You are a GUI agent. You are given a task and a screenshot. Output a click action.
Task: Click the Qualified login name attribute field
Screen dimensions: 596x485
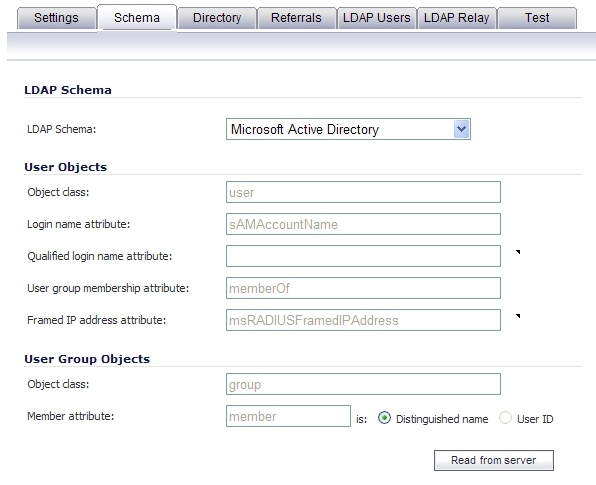[363, 256]
